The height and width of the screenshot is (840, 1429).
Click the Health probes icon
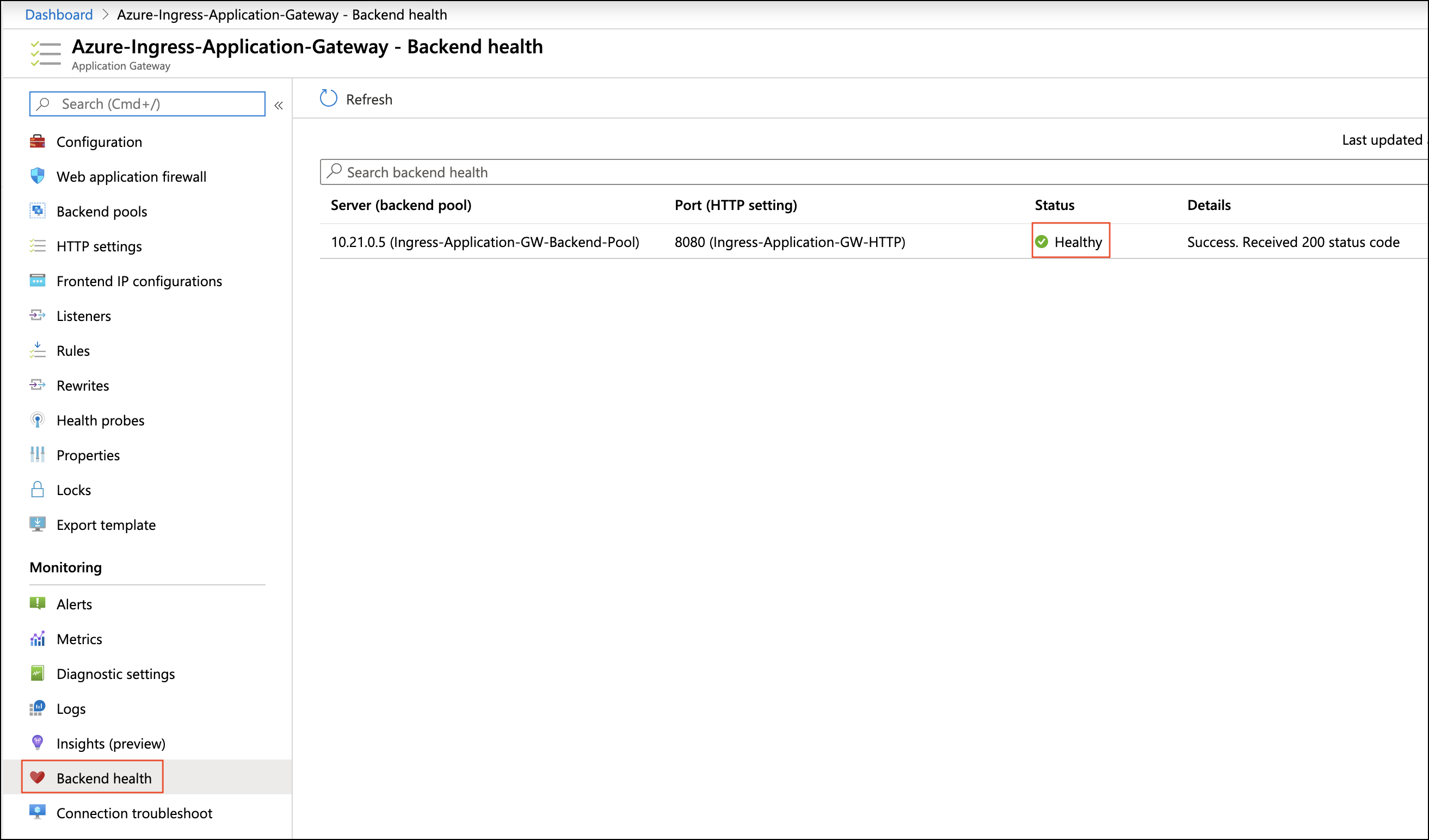tap(38, 420)
